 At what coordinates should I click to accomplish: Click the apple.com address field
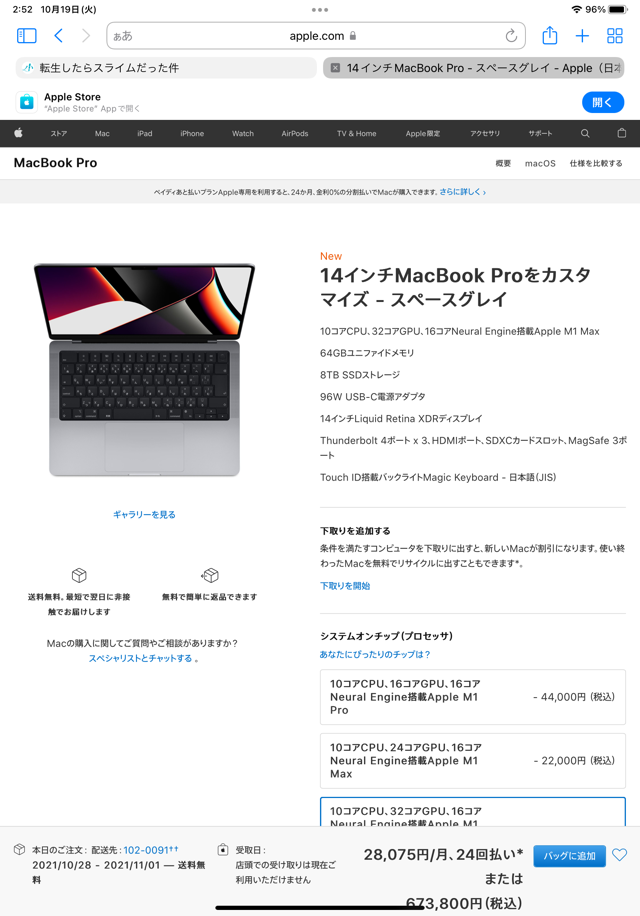pos(316,36)
